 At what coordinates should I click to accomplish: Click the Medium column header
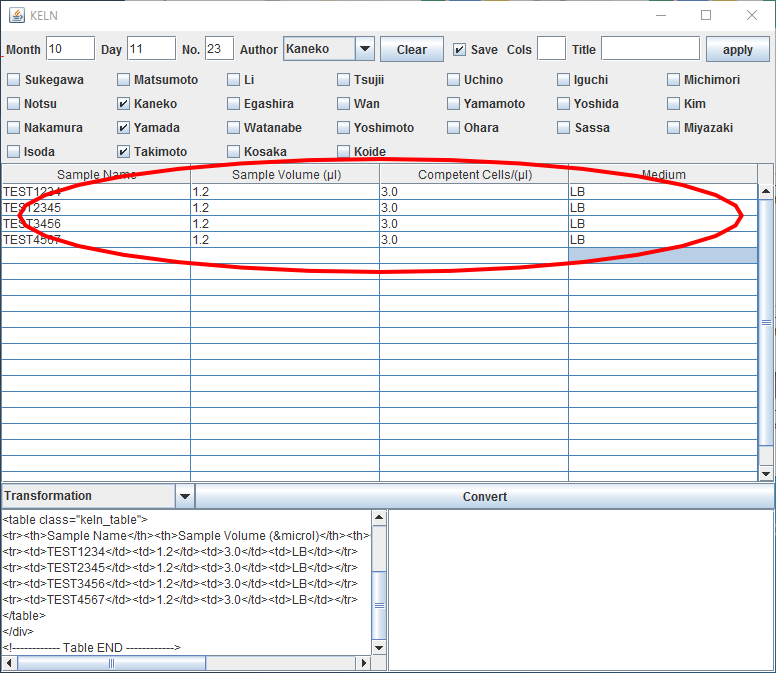click(x=663, y=174)
